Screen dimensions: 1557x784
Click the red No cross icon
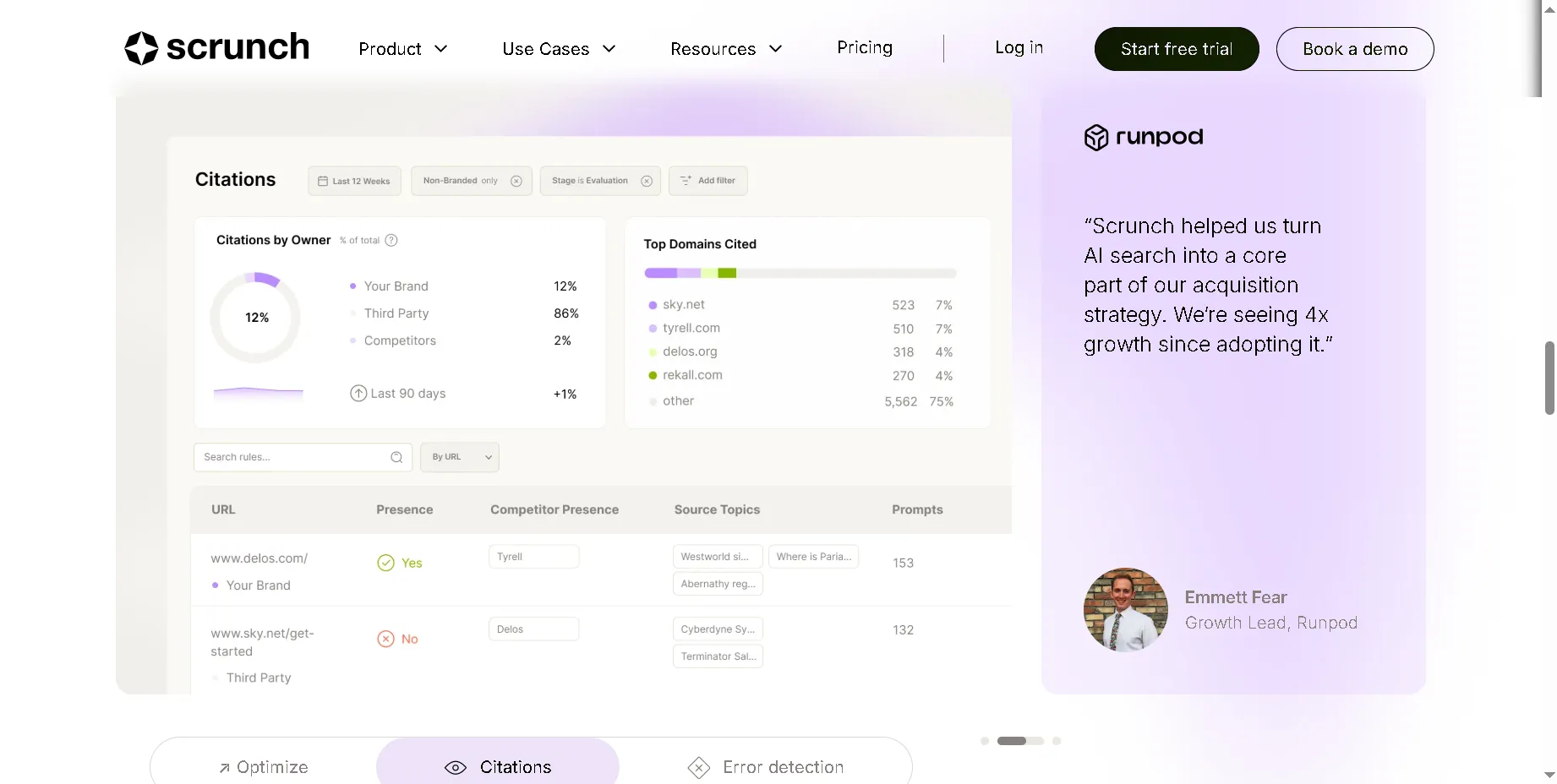(x=385, y=639)
